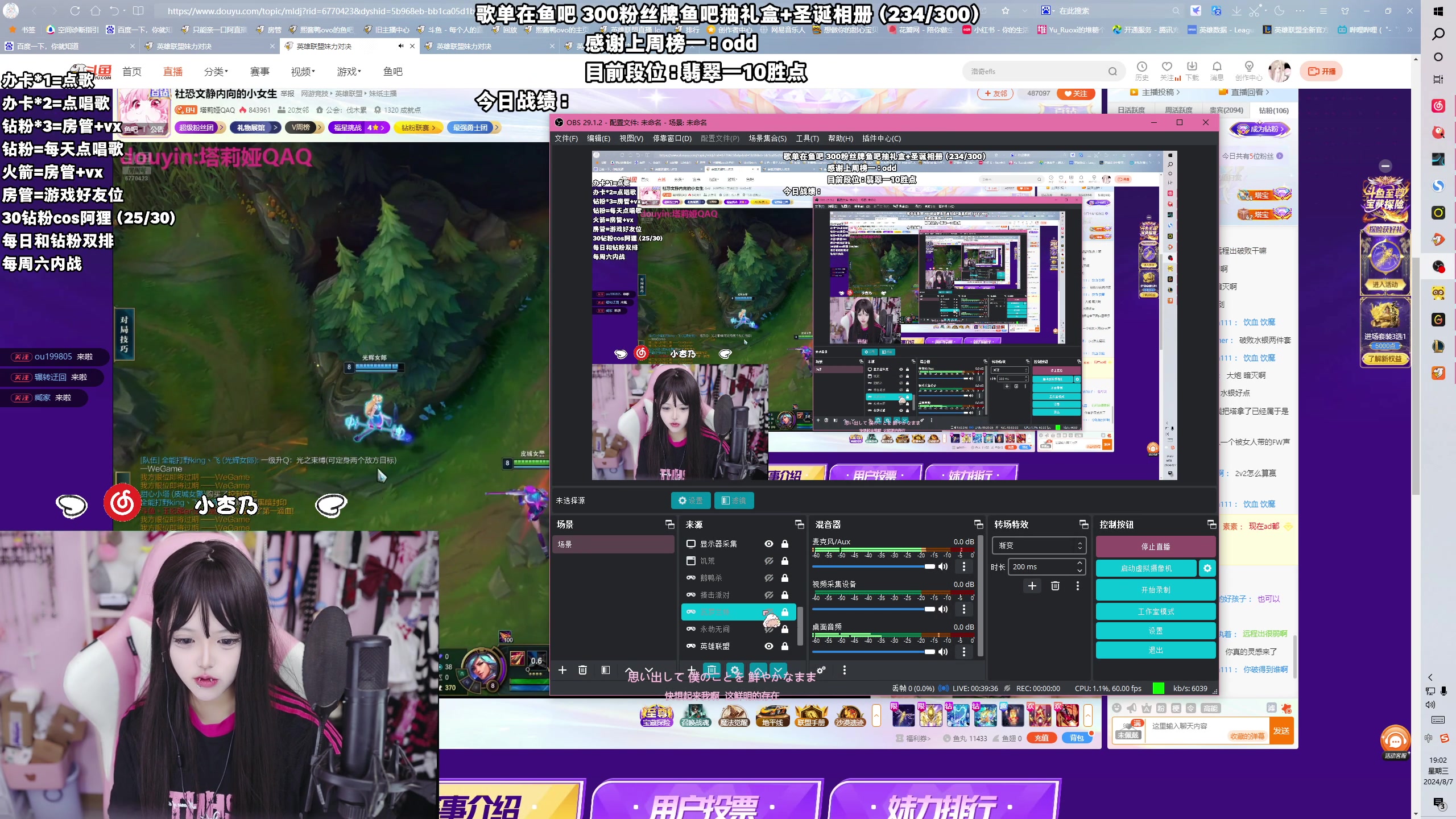The height and width of the screenshot is (819, 1456).
Task: Undock the 来源 sources panel
Action: coord(799,524)
